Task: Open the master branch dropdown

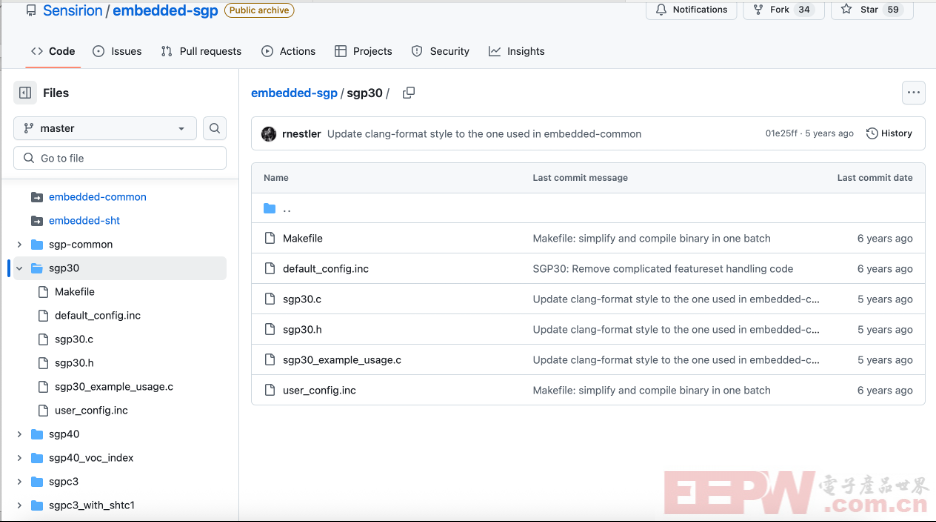Action: [x=104, y=128]
